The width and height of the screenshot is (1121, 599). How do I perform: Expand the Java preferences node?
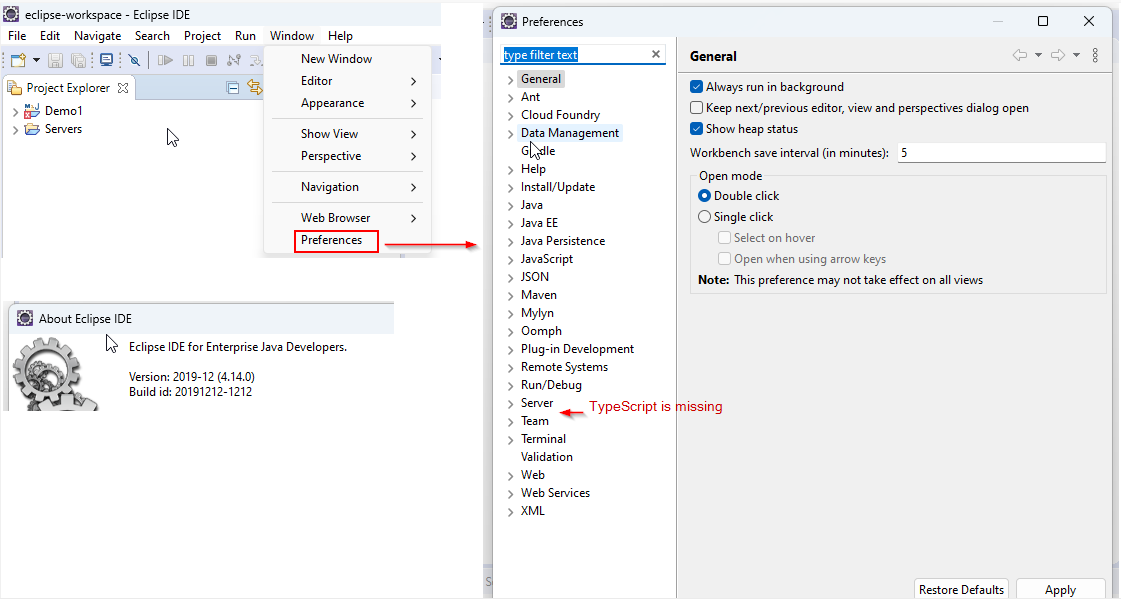(510, 205)
